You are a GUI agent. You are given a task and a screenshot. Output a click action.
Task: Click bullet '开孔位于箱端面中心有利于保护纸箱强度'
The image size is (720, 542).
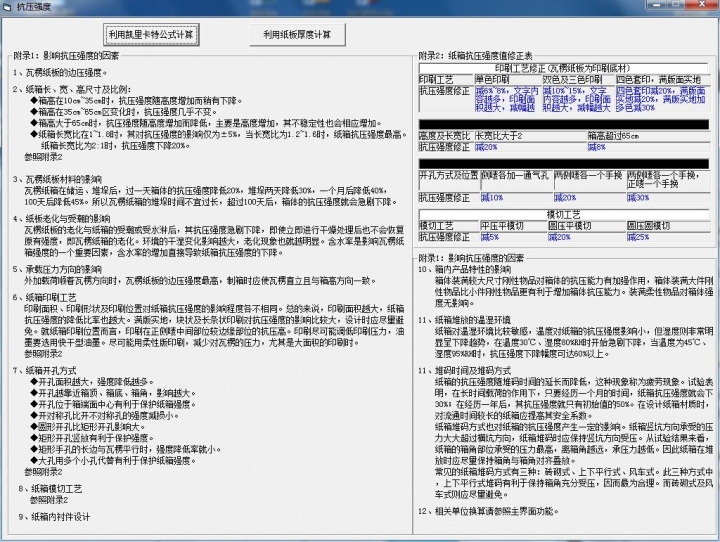[113, 404]
